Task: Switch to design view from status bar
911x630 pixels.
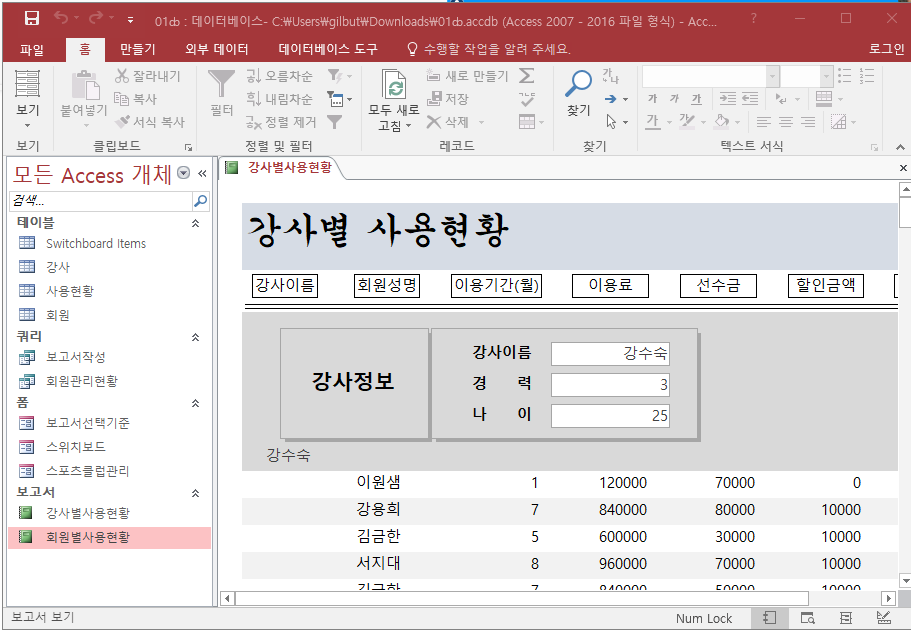Action: 884,618
